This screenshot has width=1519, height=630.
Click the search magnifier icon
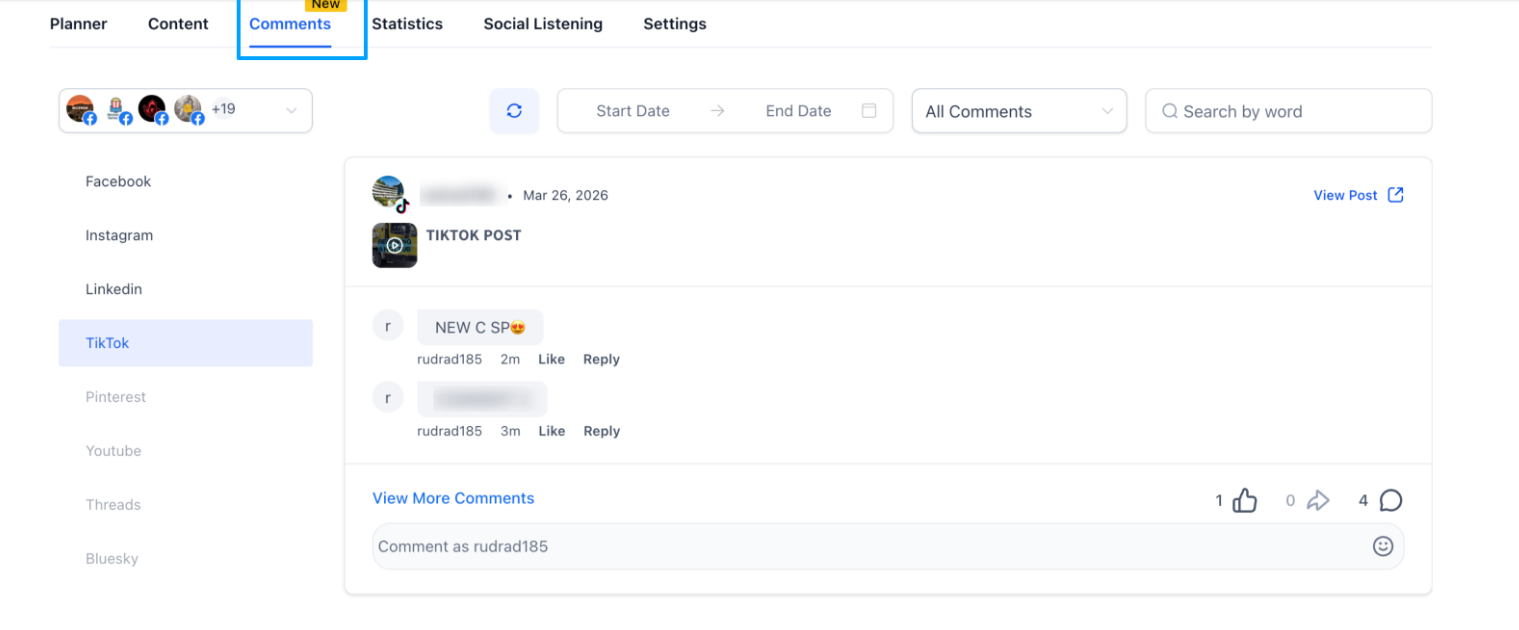1169,112
